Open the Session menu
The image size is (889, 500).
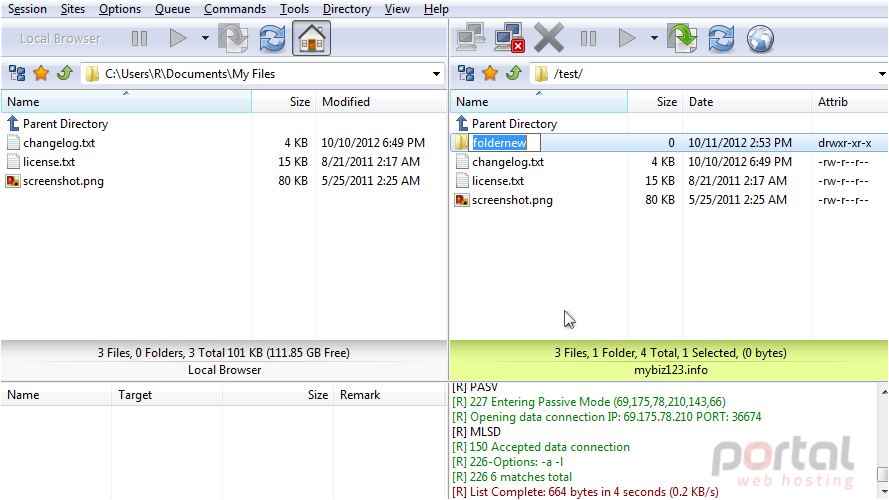coord(27,9)
